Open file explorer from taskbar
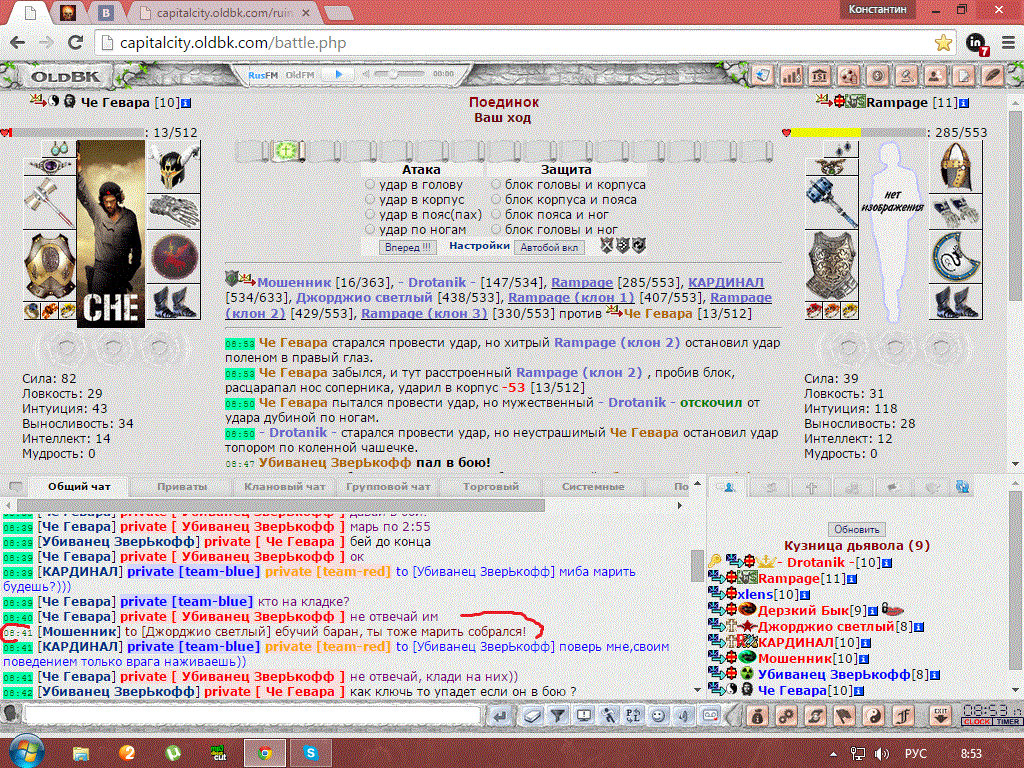Viewport: 1024px width, 768px height. (81, 753)
